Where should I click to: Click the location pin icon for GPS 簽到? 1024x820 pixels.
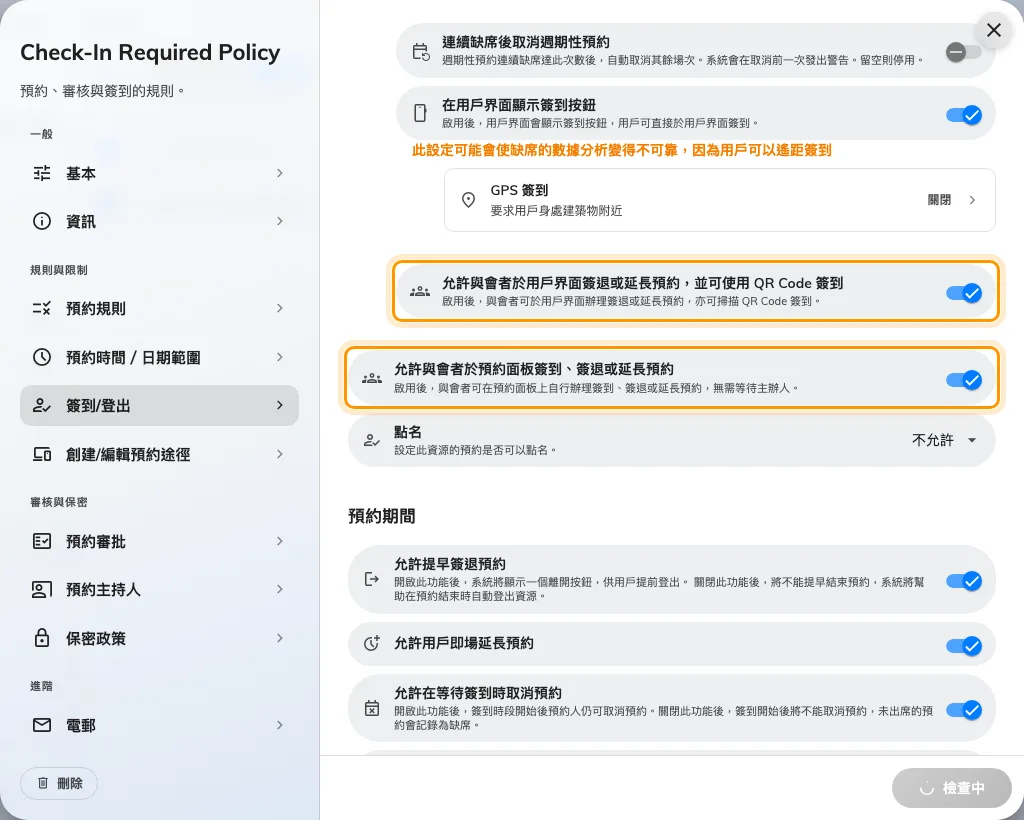coord(468,200)
